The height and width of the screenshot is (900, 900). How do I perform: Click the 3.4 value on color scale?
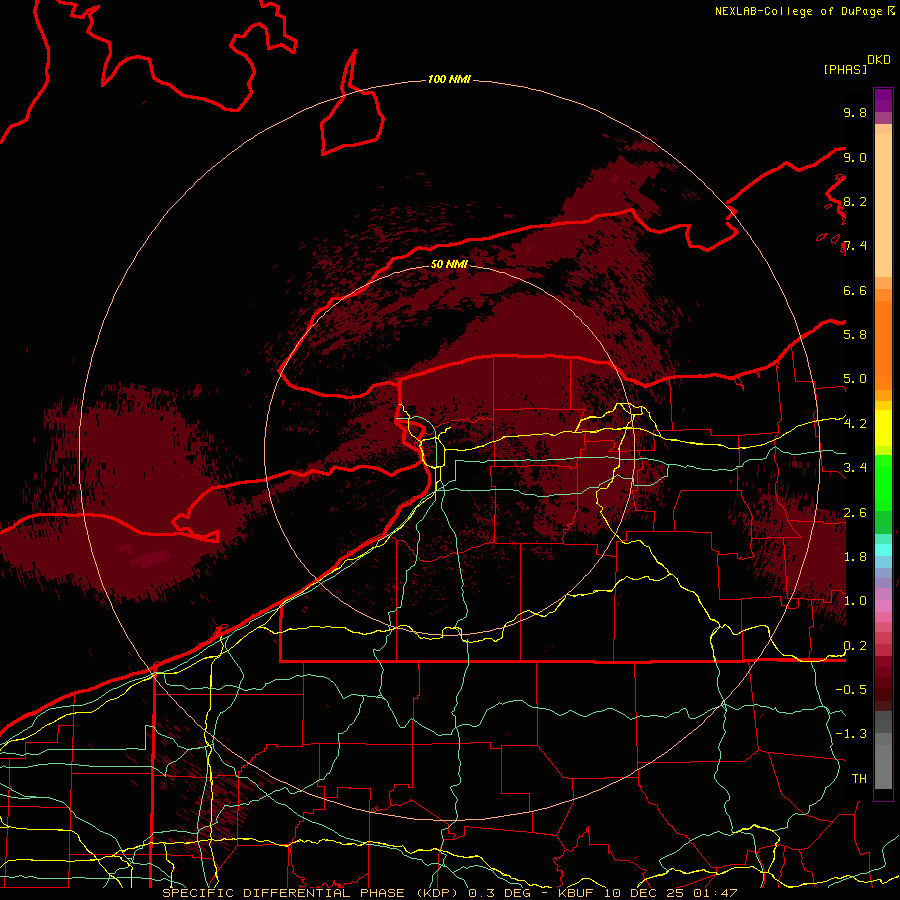[855, 468]
